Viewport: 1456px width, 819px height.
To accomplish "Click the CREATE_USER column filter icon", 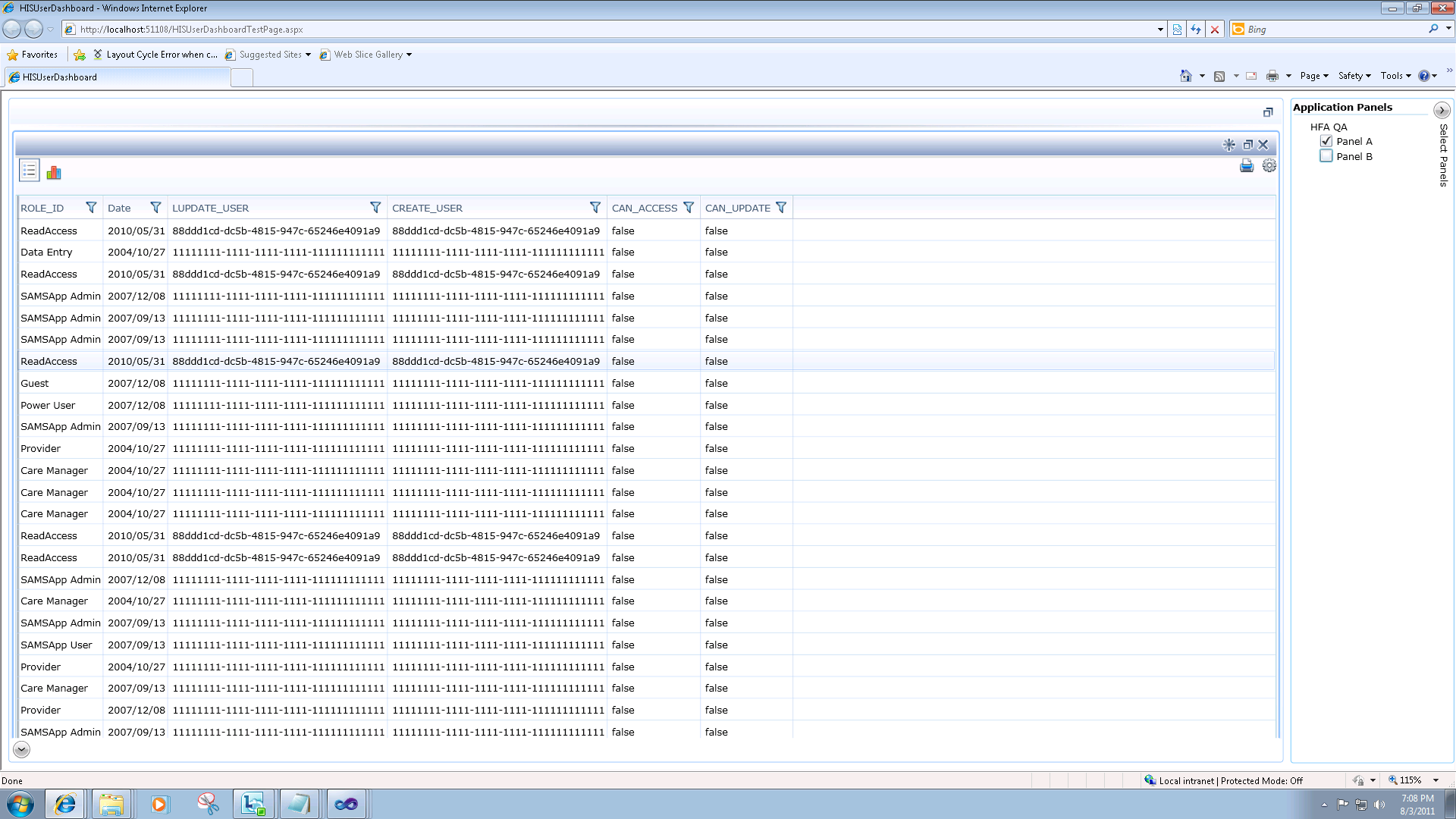I will tap(595, 208).
